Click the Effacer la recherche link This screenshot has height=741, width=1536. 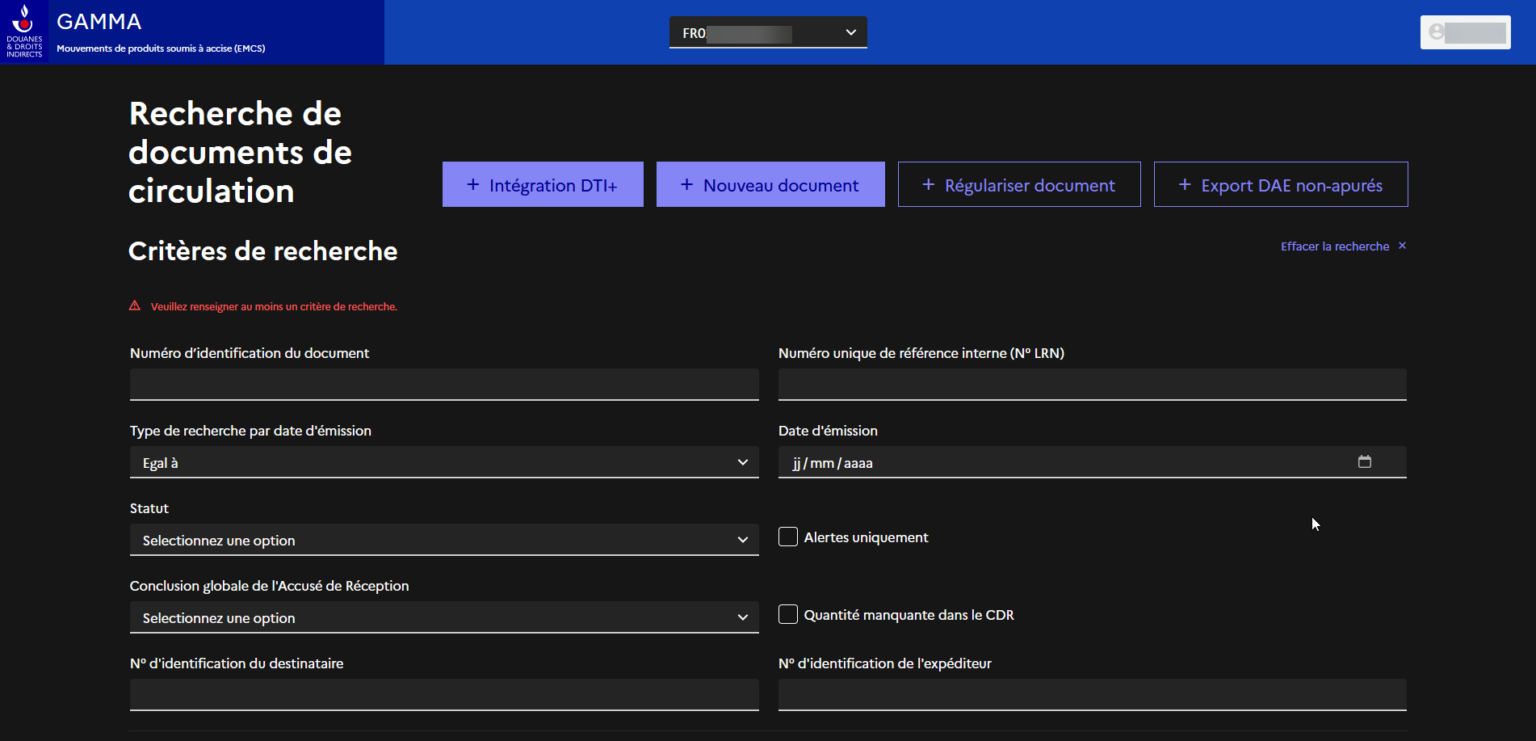pos(1334,246)
